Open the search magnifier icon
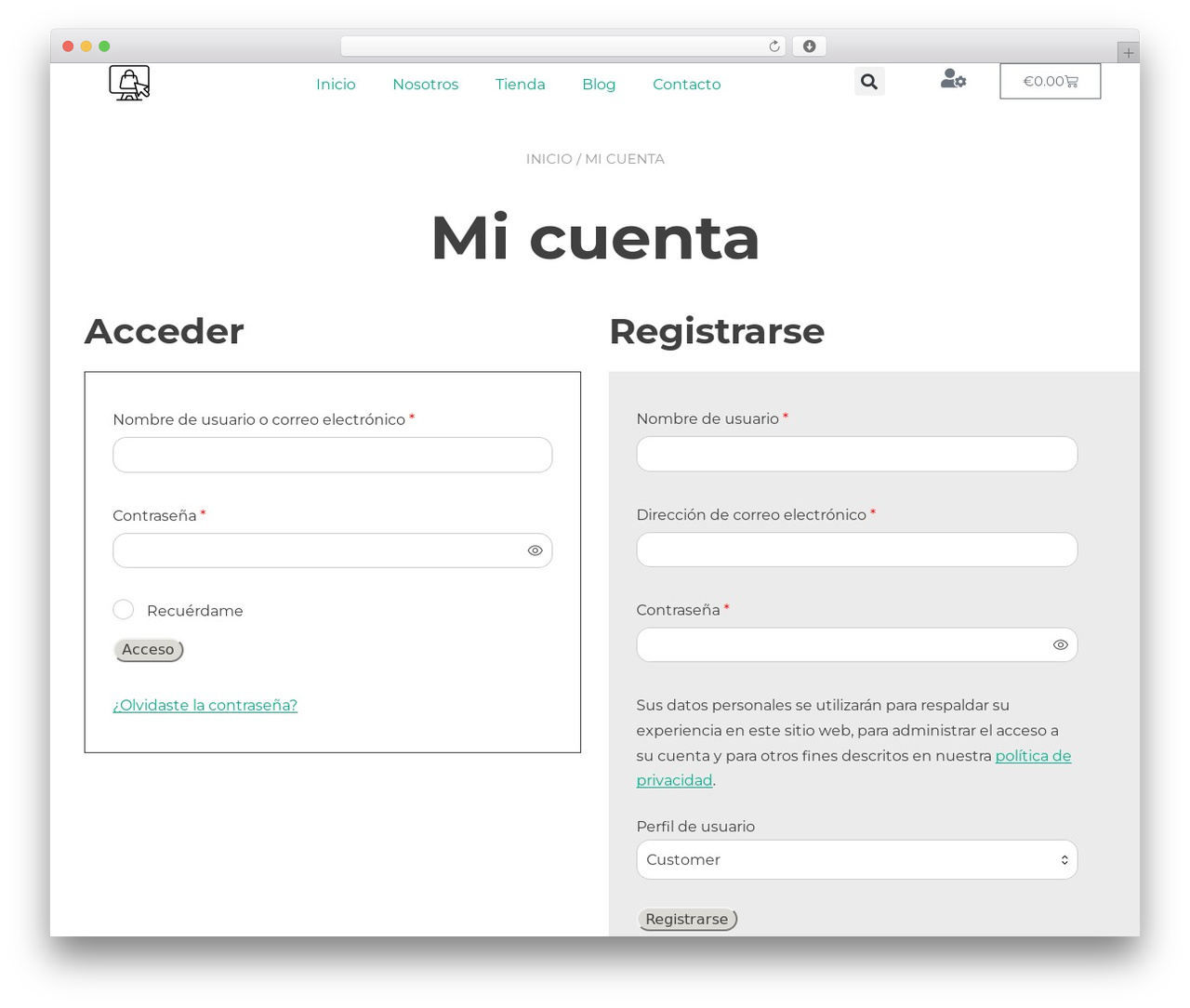 [869, 82]
